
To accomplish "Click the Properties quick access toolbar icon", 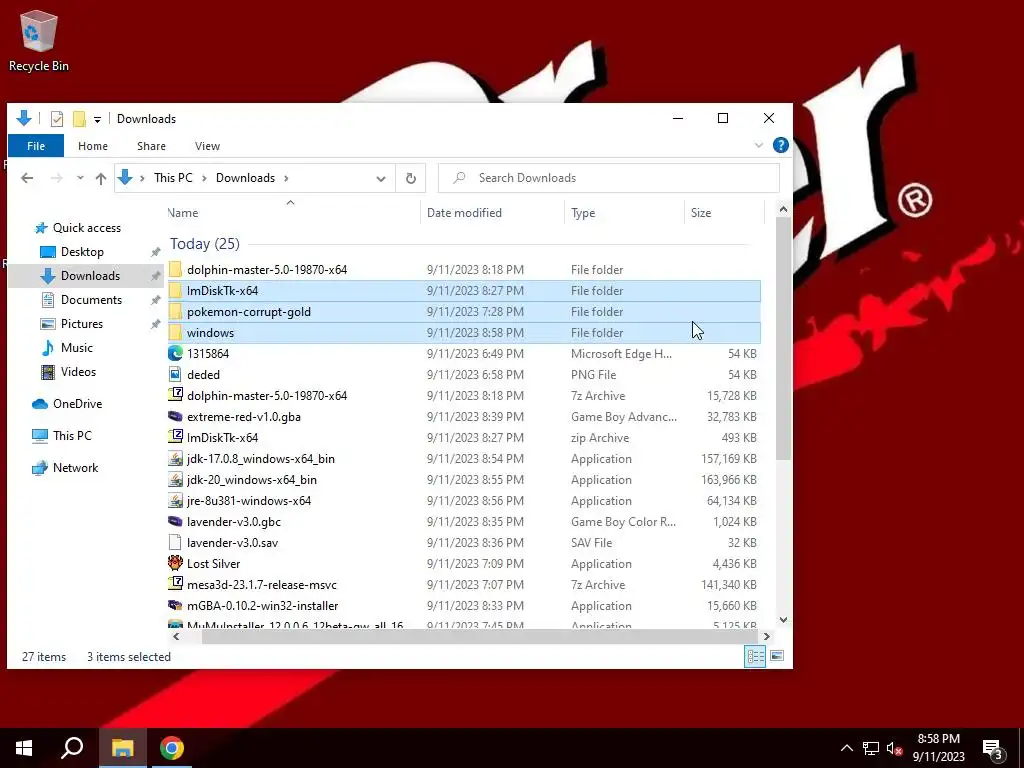I will [x=57, y=119].
